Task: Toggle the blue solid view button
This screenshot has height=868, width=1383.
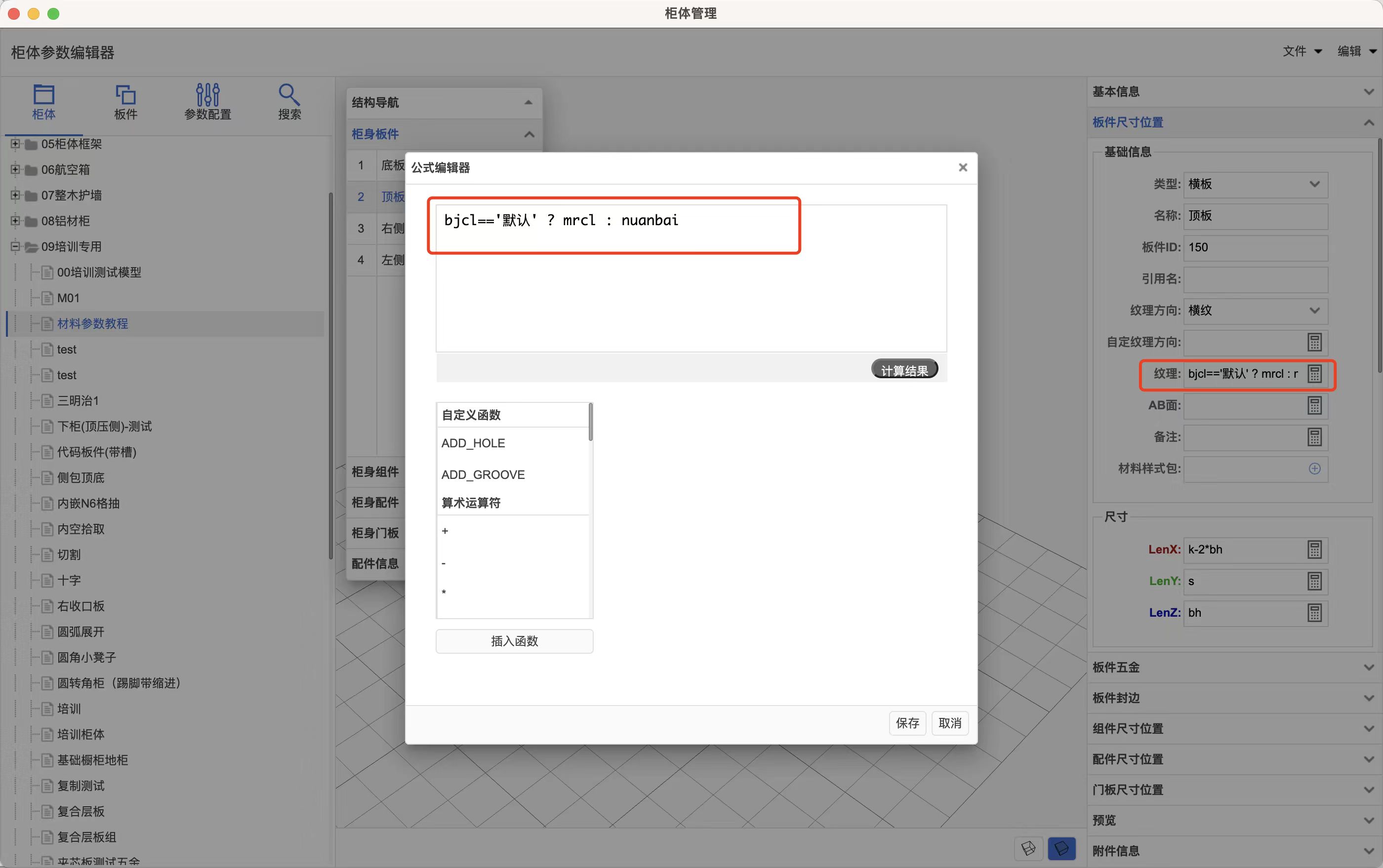Action: coord(1061,848)
